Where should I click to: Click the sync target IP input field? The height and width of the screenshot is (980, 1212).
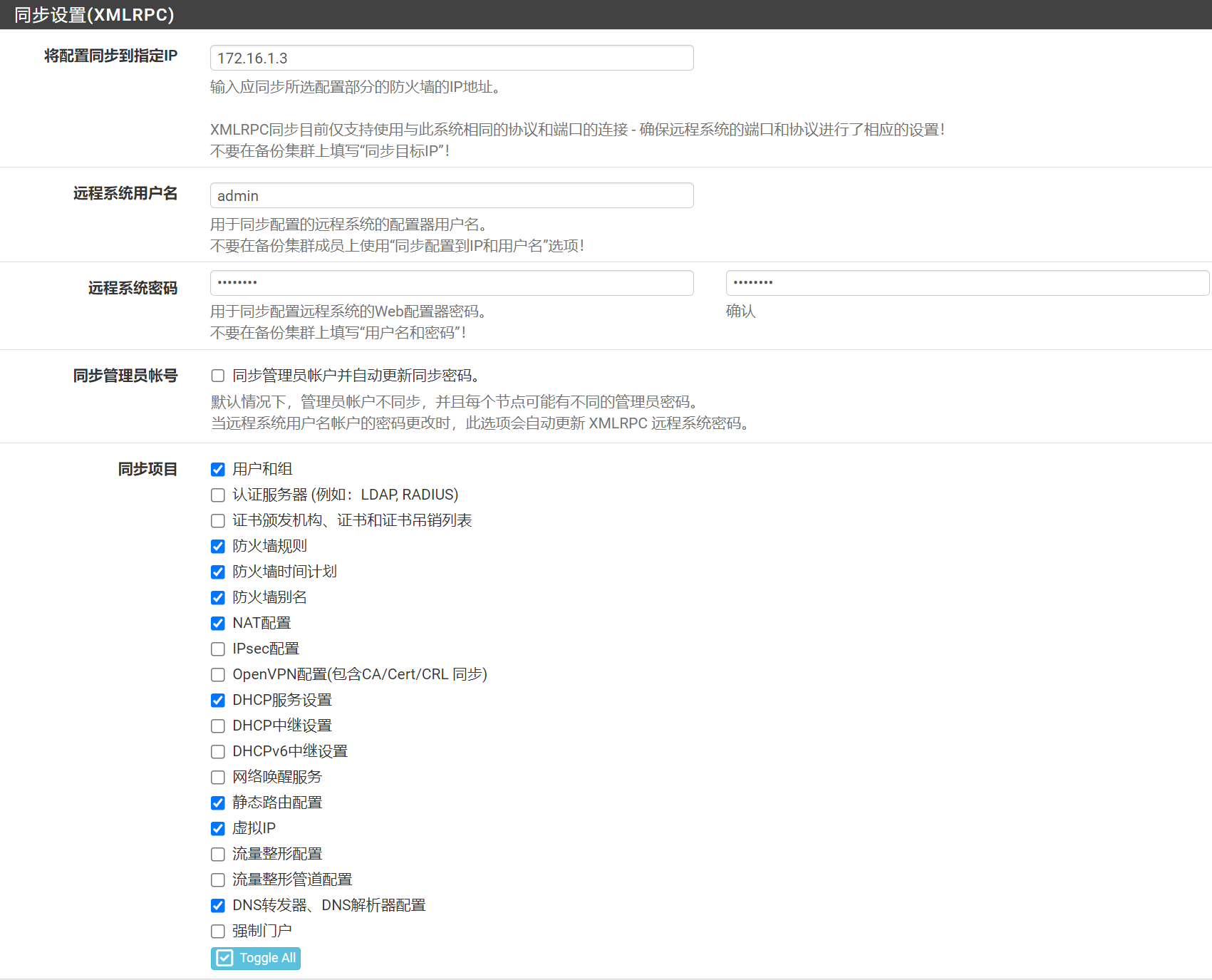pos(451,58)
